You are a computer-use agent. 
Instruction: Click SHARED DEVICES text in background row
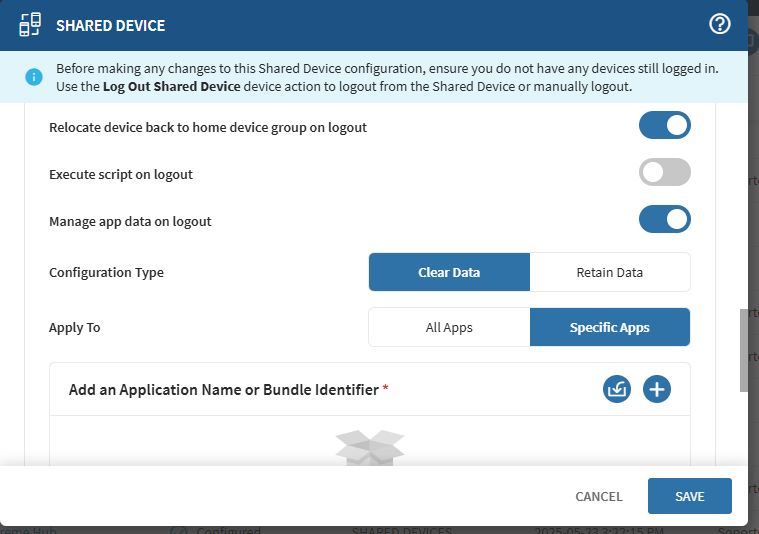tap(401, 530)
